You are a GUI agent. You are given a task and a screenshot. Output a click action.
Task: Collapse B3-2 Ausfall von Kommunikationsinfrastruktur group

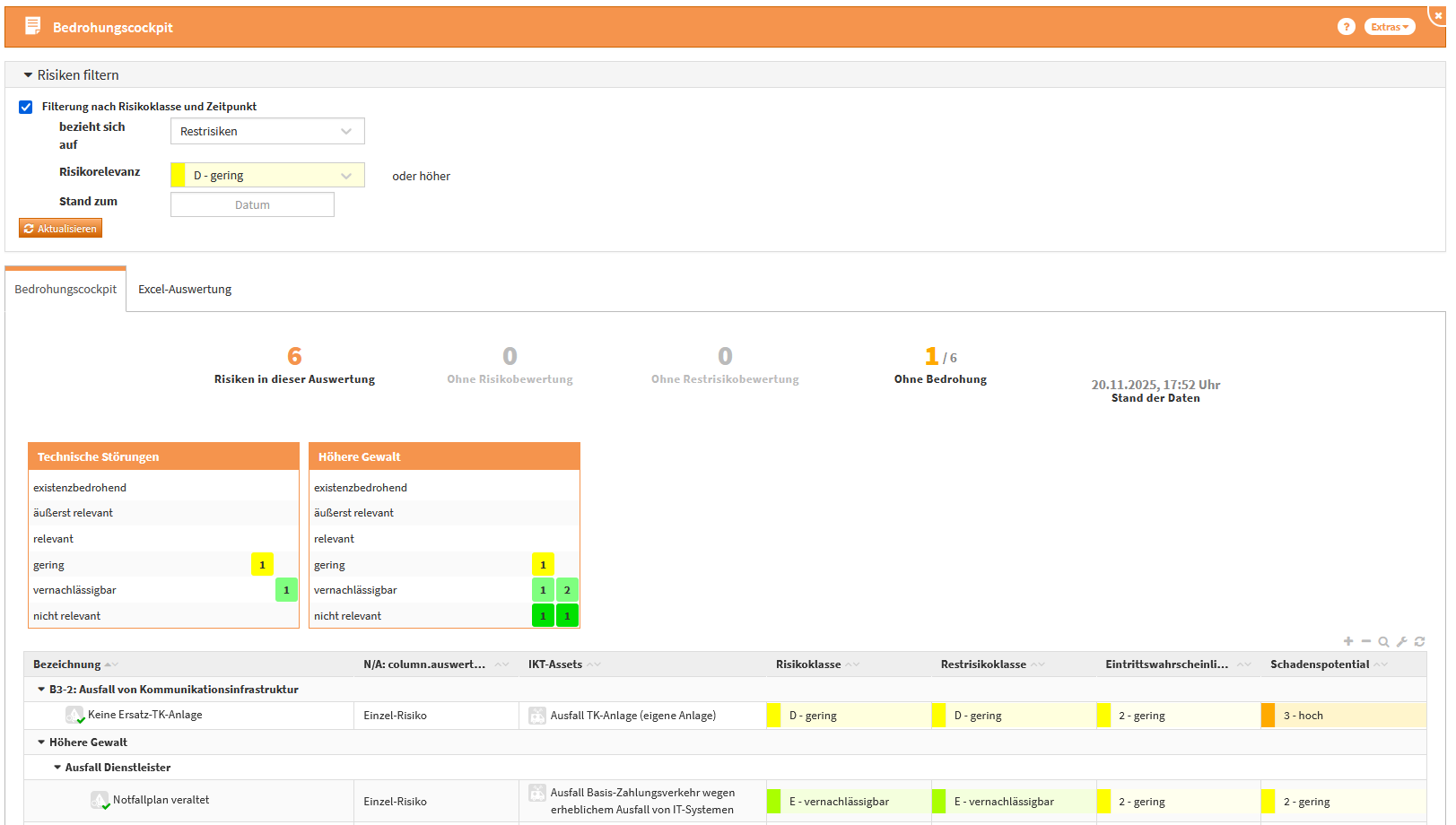(41, 690)
